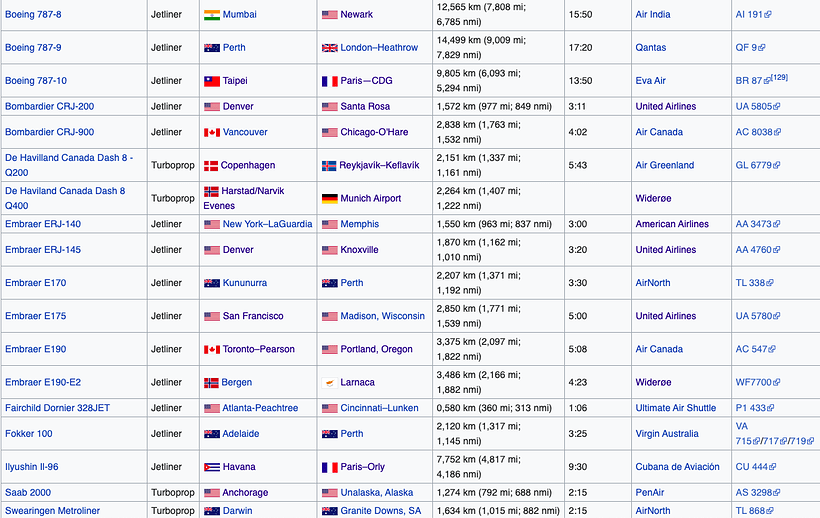The image size is (820, 518).
Task: Open the Boeing 787-8 article link
Action: pyautogui.click(x=33, y=15)
